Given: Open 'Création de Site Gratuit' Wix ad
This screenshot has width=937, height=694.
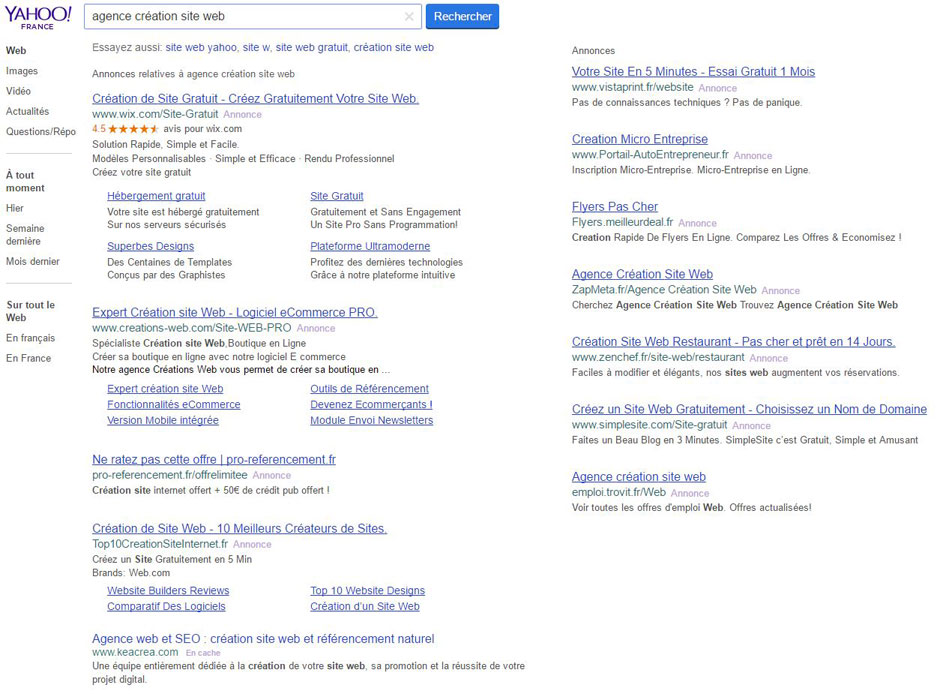Looking at the screenshot, I should tap(255, 99).
